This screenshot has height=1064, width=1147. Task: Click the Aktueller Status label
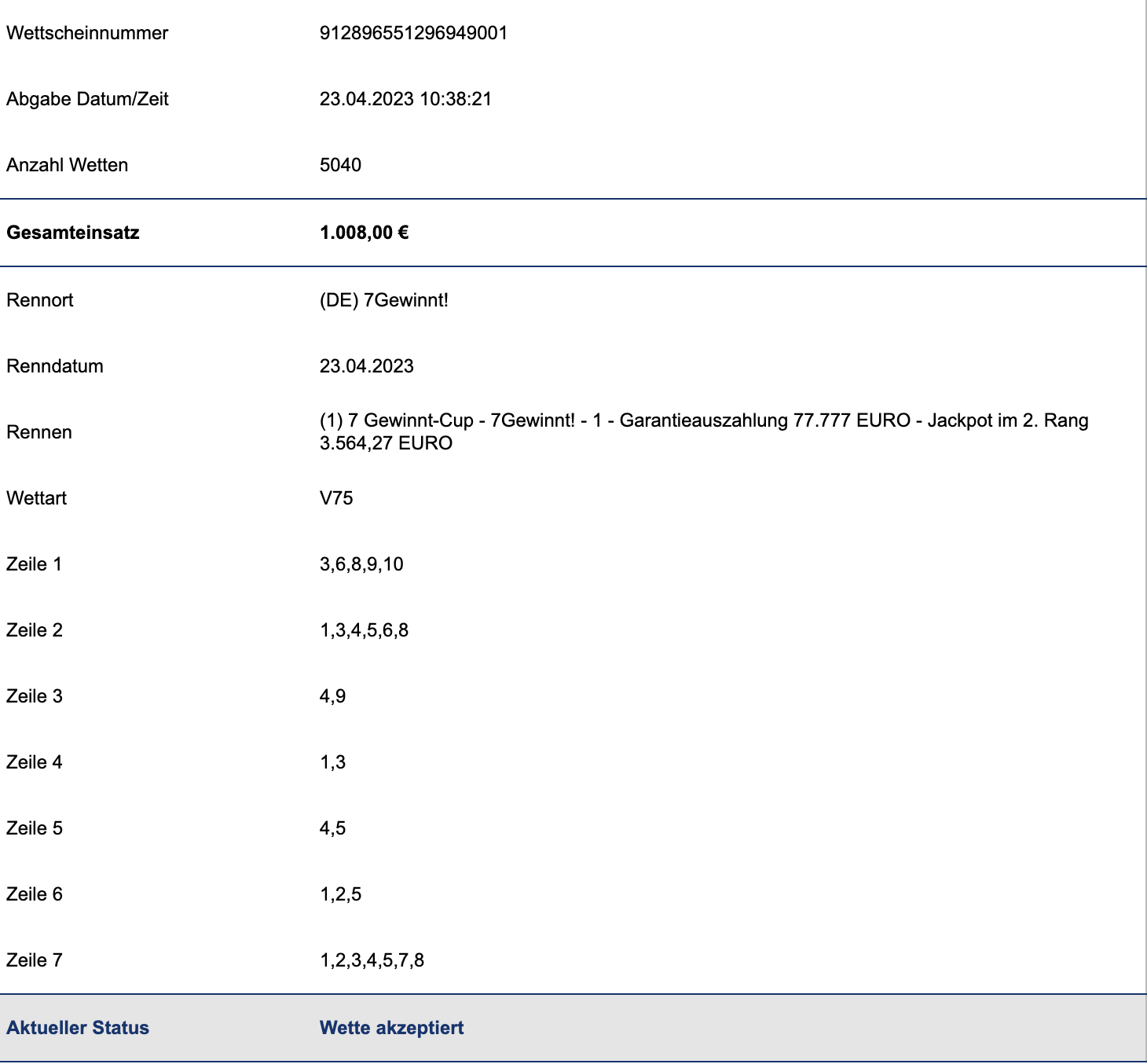coord(78,1028)
